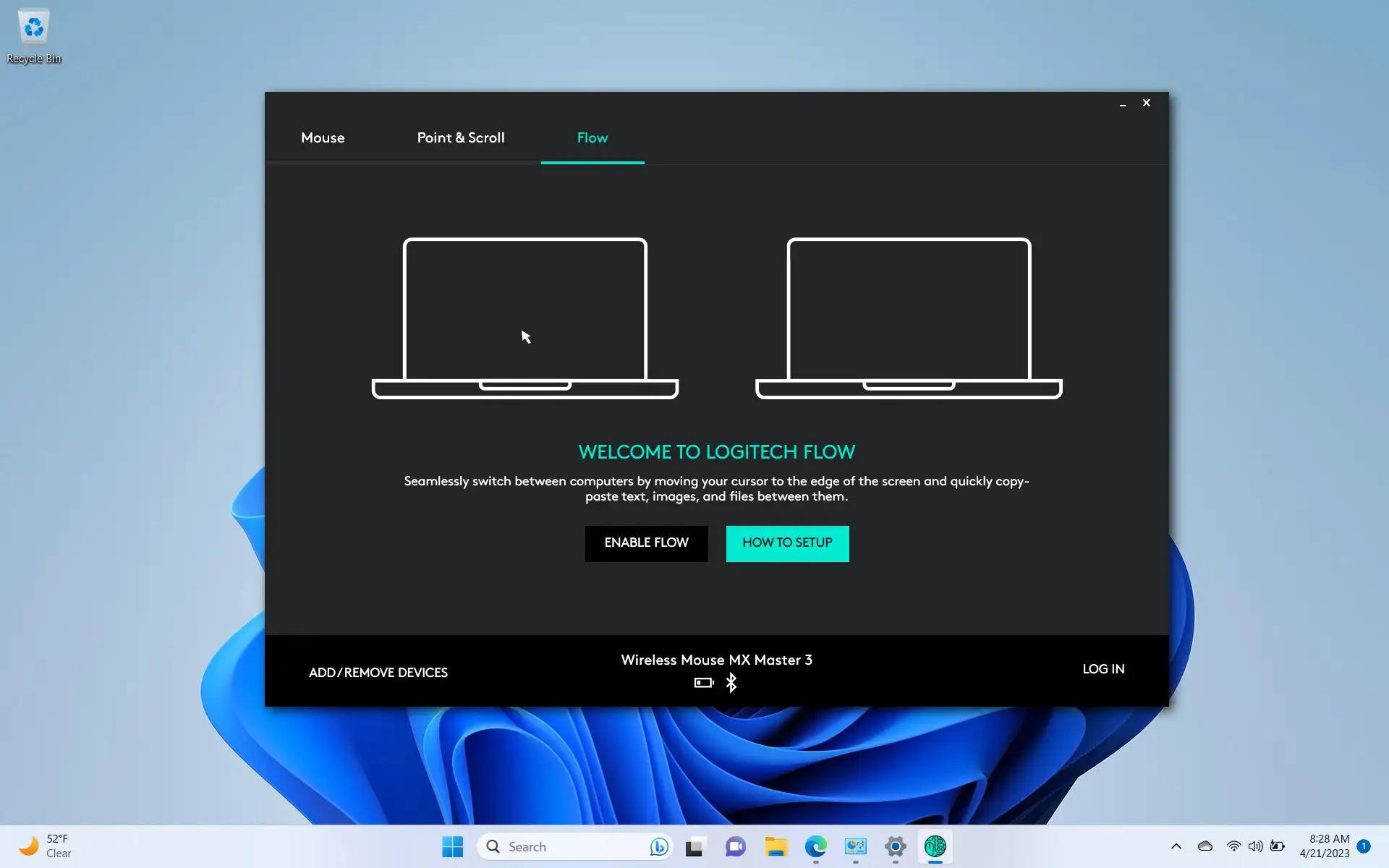This screenshot has width=1389, height=868.
Task: Launch Microsoft Edge from the taskbar
Action: click(815, 846)
